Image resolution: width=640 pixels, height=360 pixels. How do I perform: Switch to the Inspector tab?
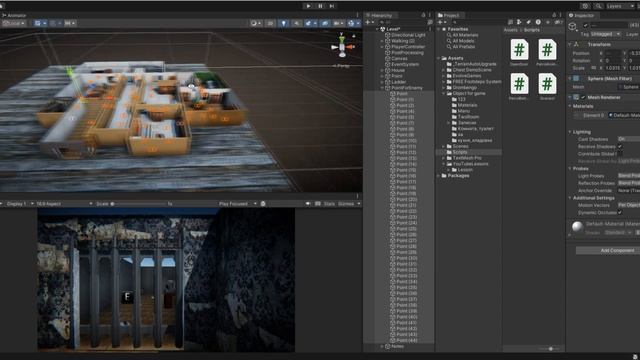click(x=581, y=15)
